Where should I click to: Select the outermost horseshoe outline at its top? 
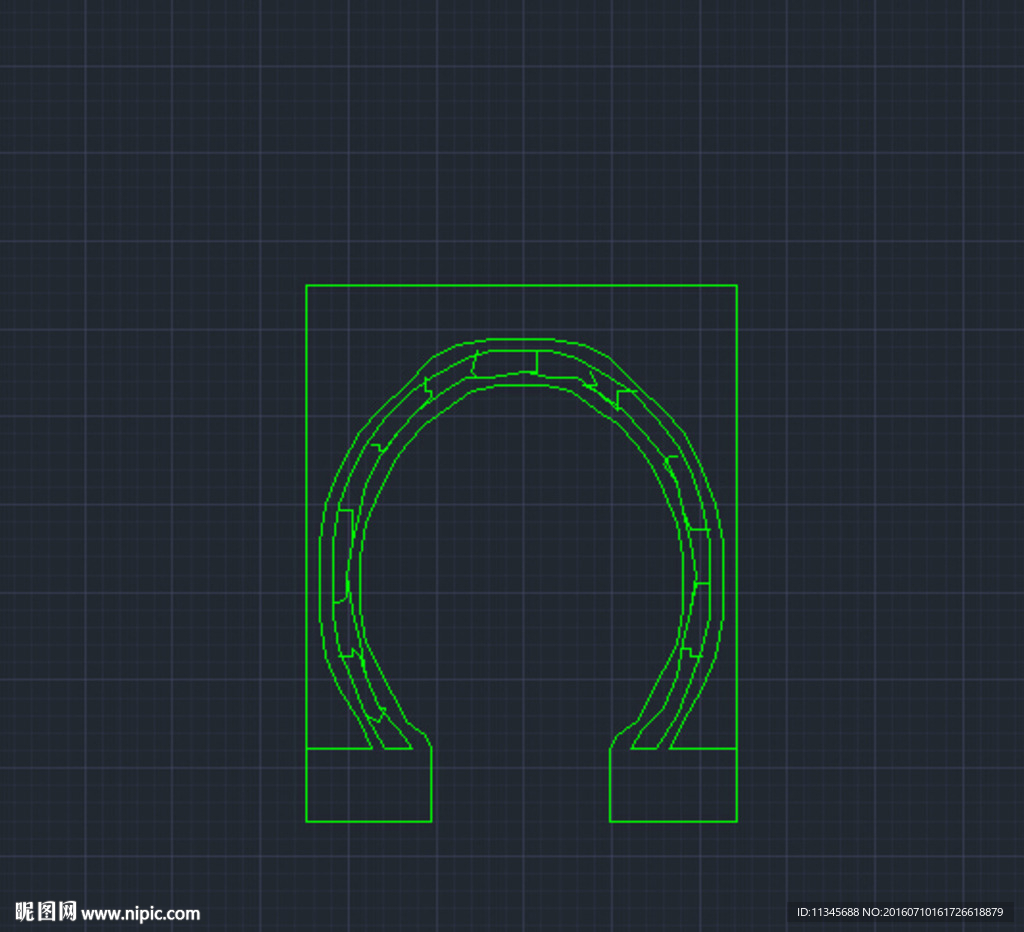click(521, 340)
